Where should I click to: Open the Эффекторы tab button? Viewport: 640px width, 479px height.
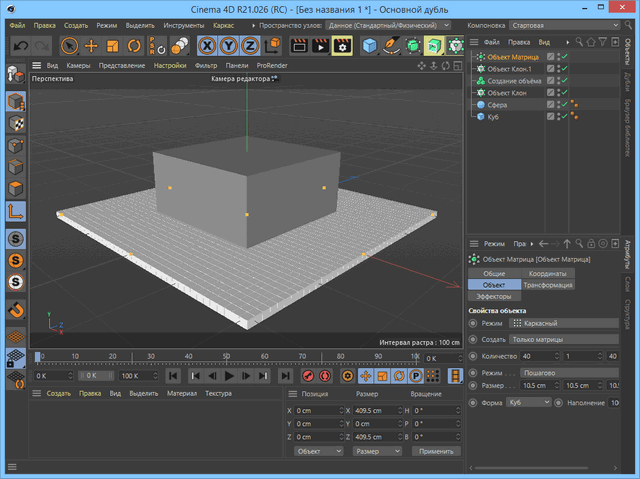495,296
